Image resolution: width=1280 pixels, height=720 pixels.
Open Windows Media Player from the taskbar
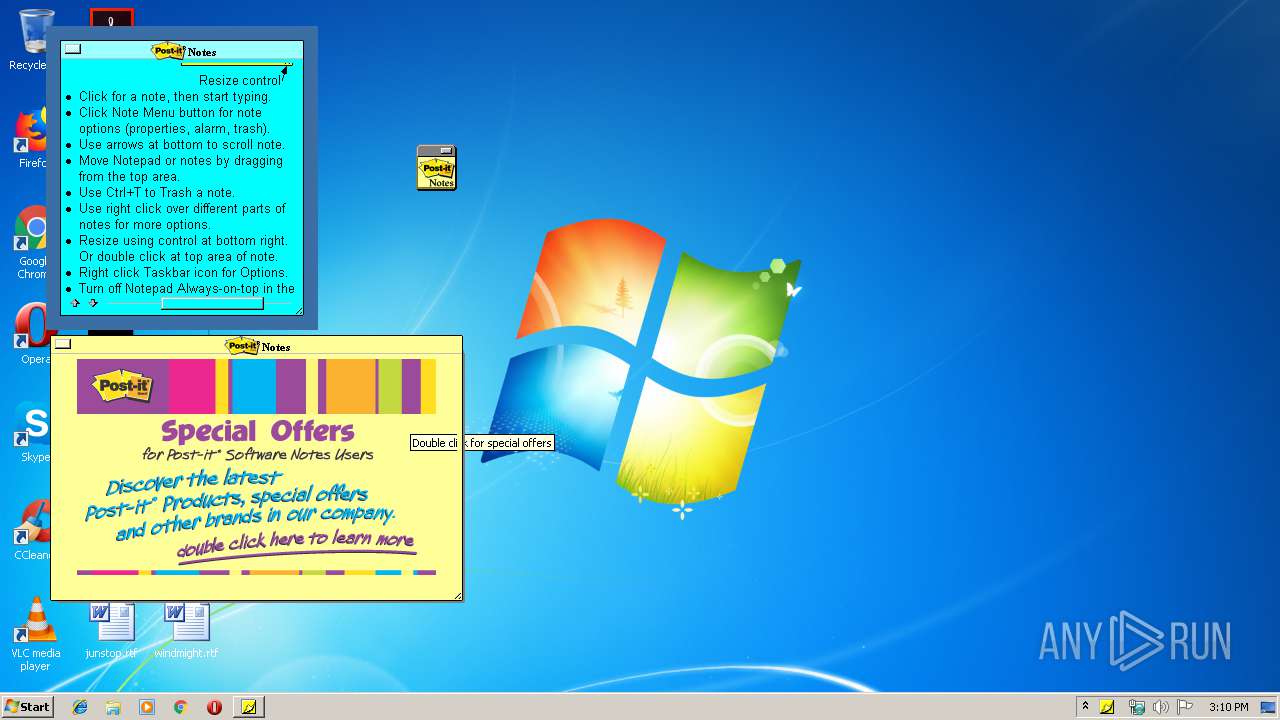click(x=147, y=707)
